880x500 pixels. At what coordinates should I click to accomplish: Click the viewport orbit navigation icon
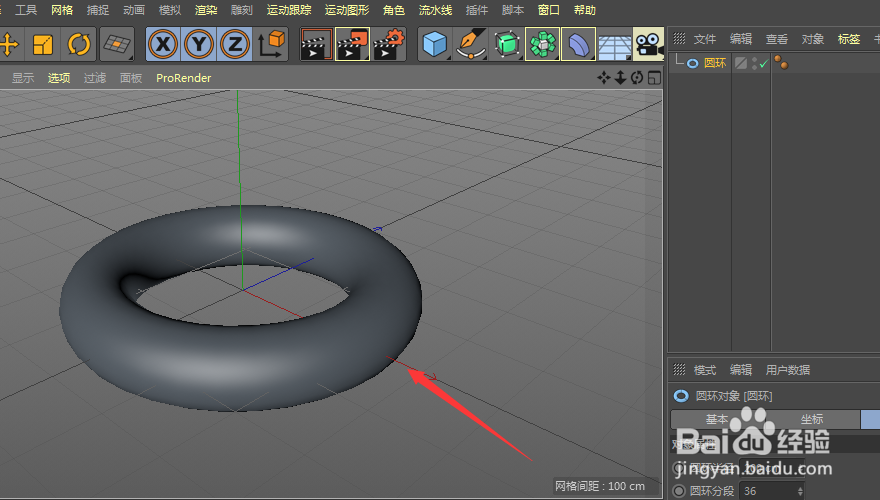(637, 77)
